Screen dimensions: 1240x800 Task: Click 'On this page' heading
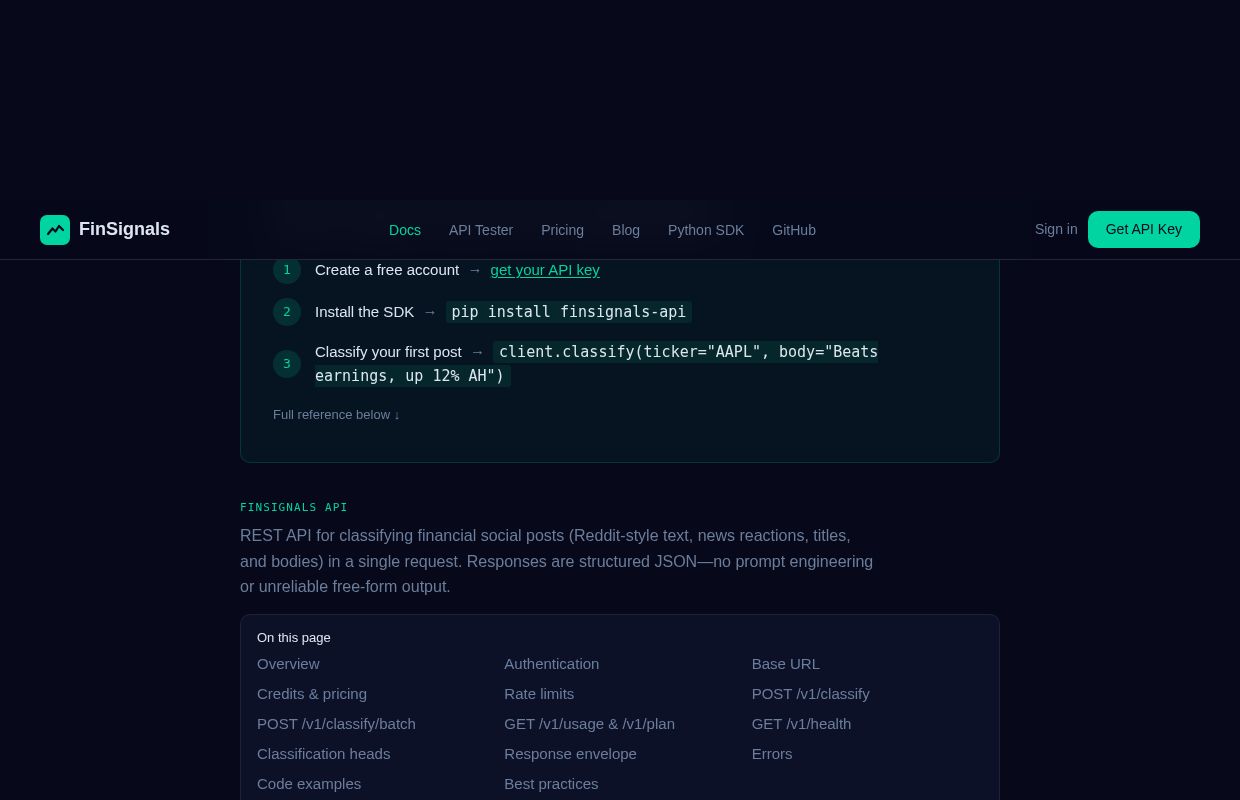[294, 638]
